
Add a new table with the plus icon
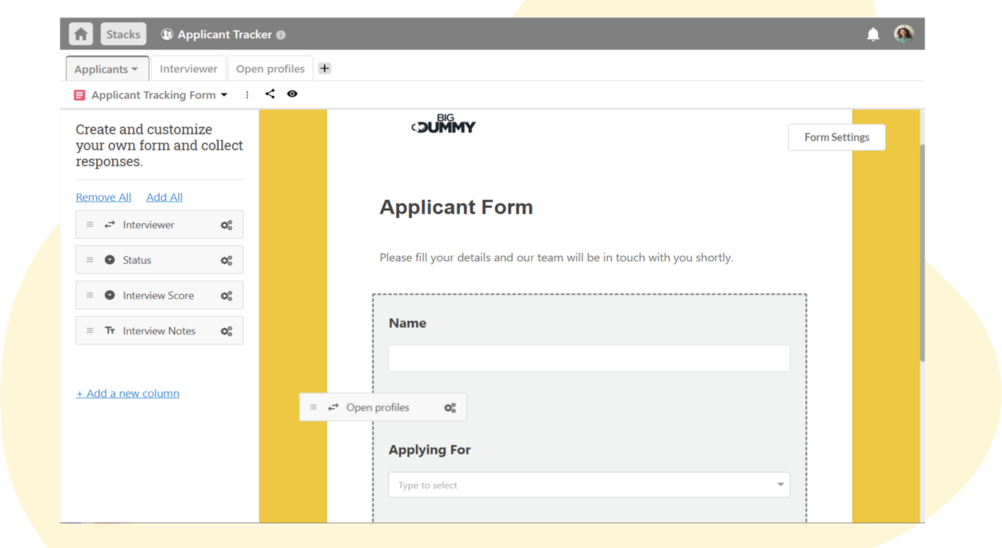pos(325,68)
